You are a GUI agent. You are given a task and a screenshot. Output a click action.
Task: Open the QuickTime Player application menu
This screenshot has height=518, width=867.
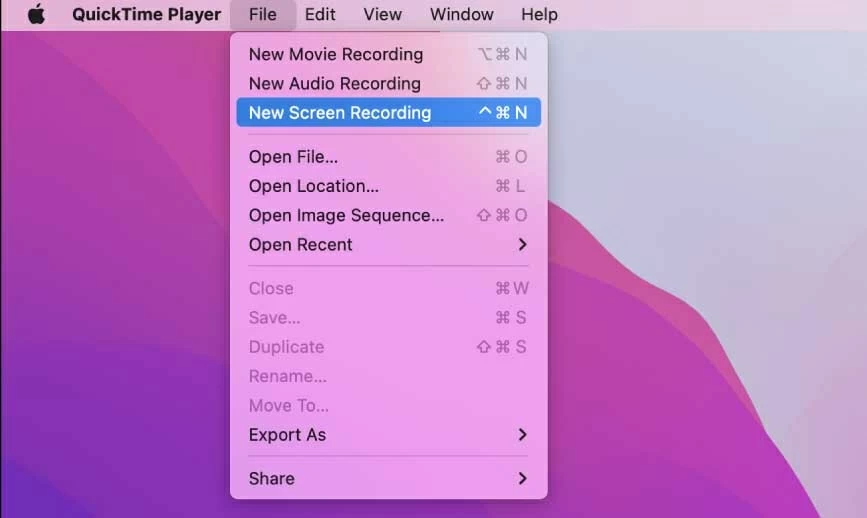[147, 14]
